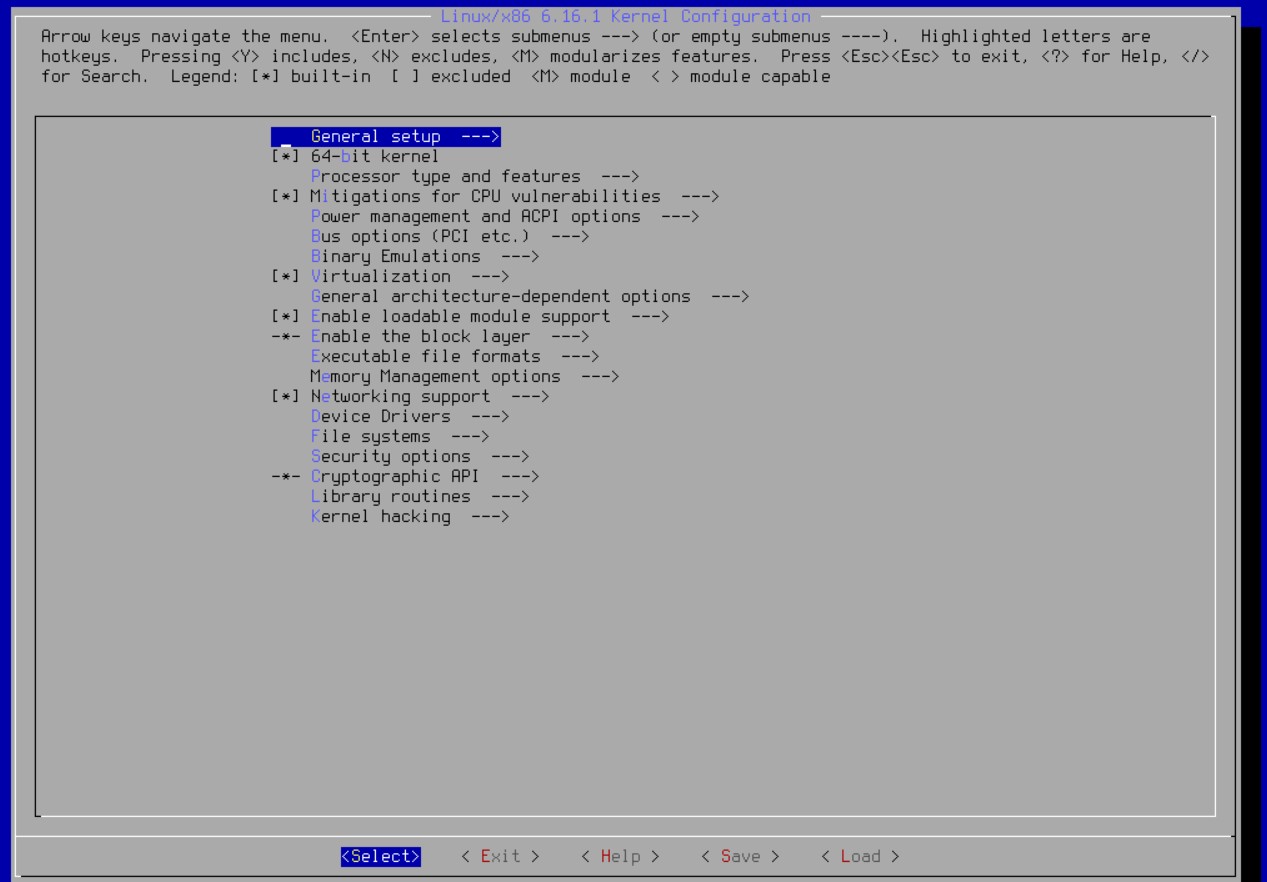Toggle Mitigations for CPU vulnerabilities checkbox
The width and height of the screenshot is (1267, 882).
tap(285, 196)
